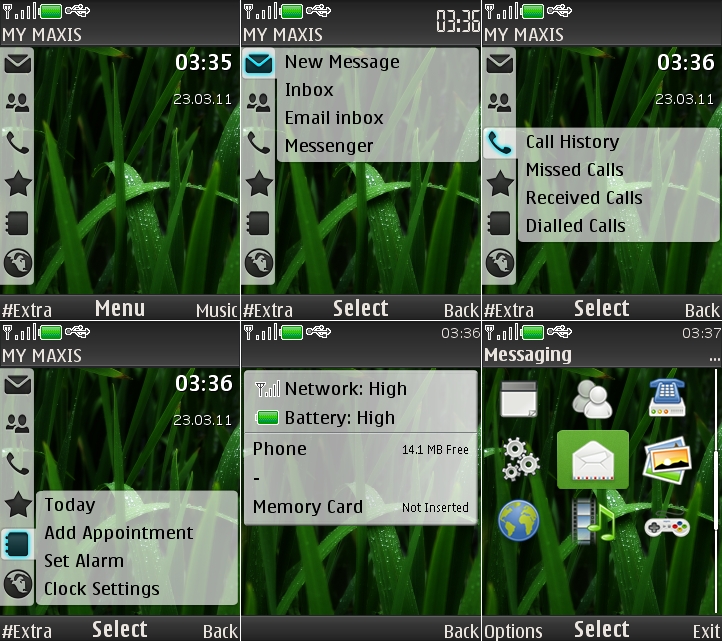722x641 pixels.
Task: Tap Back softkey on the Call History screen
Action: tap(702, 310)
